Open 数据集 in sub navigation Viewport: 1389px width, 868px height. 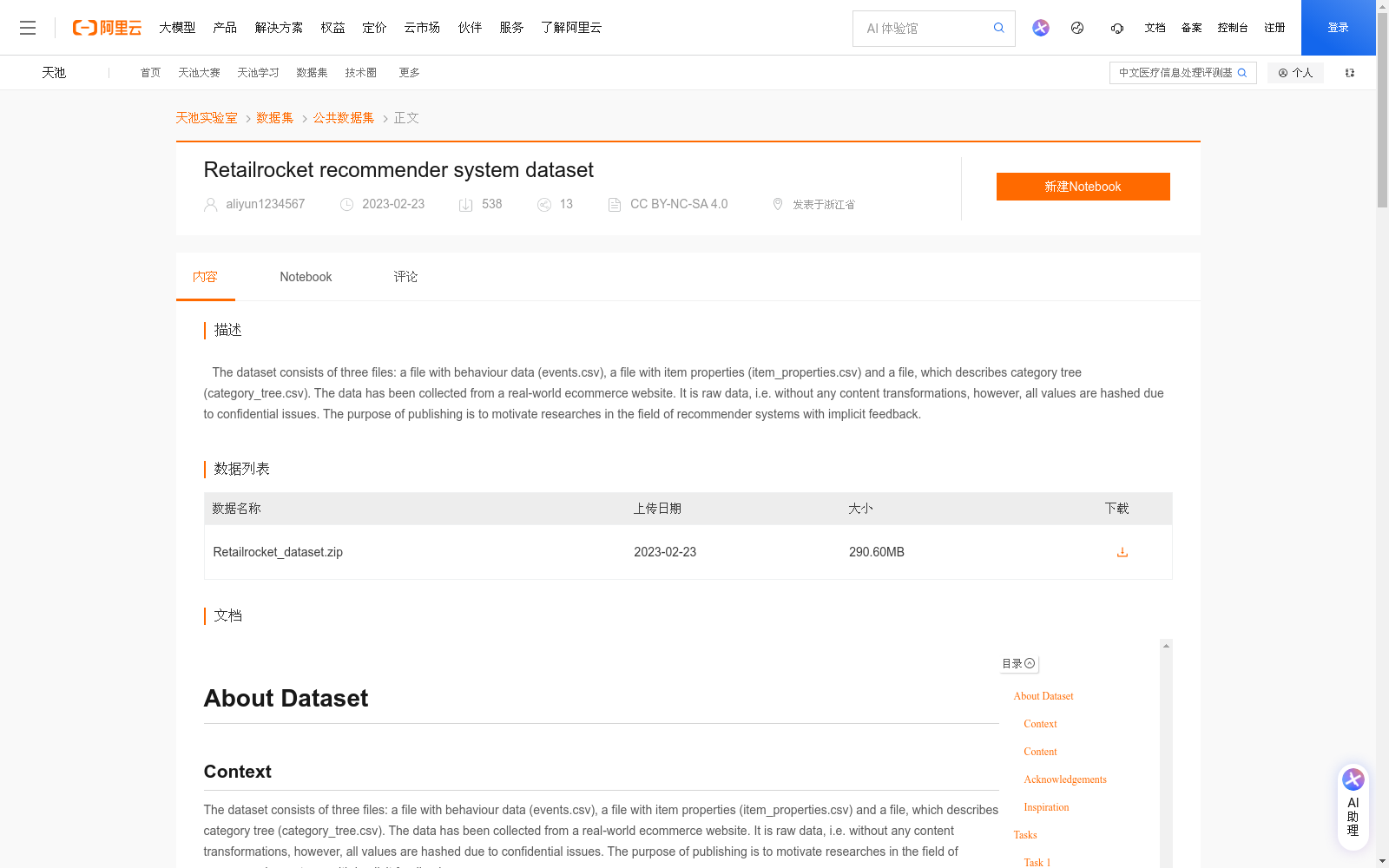(x=312, y=73)
